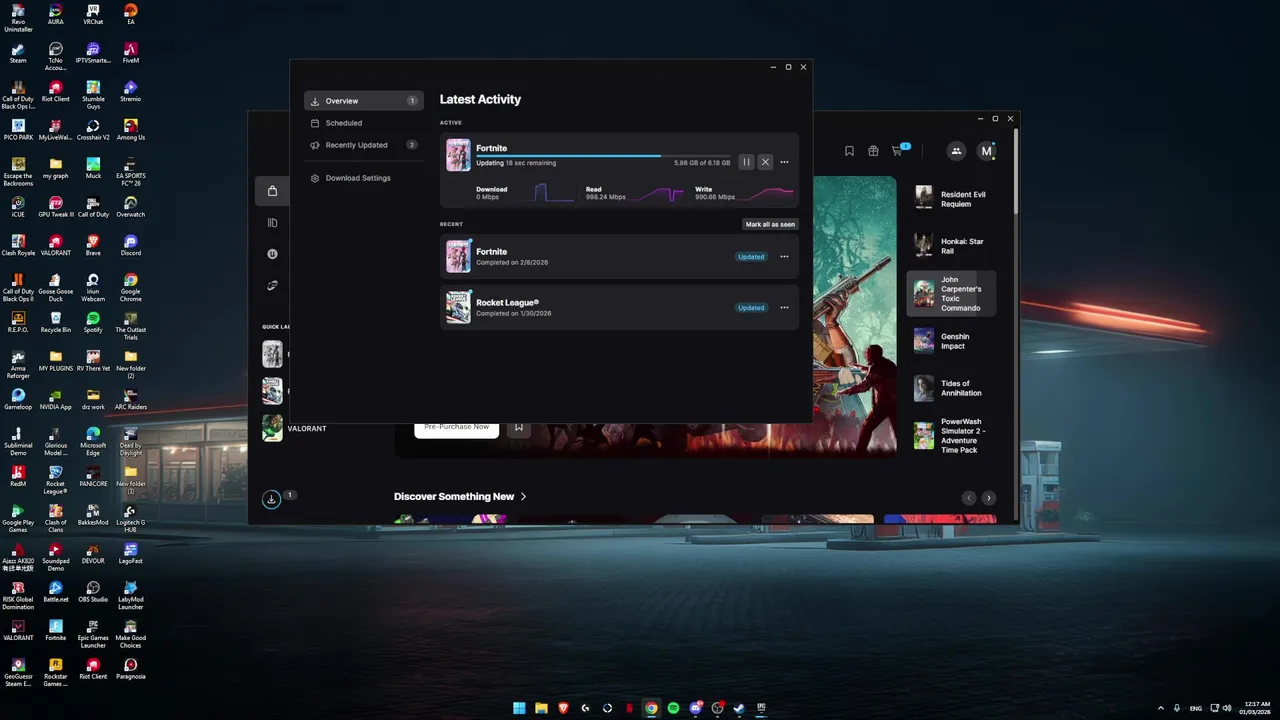The image size is (1280, 720).
Task: Open File Explorer from taskbar
Action: tap(541, 708)
